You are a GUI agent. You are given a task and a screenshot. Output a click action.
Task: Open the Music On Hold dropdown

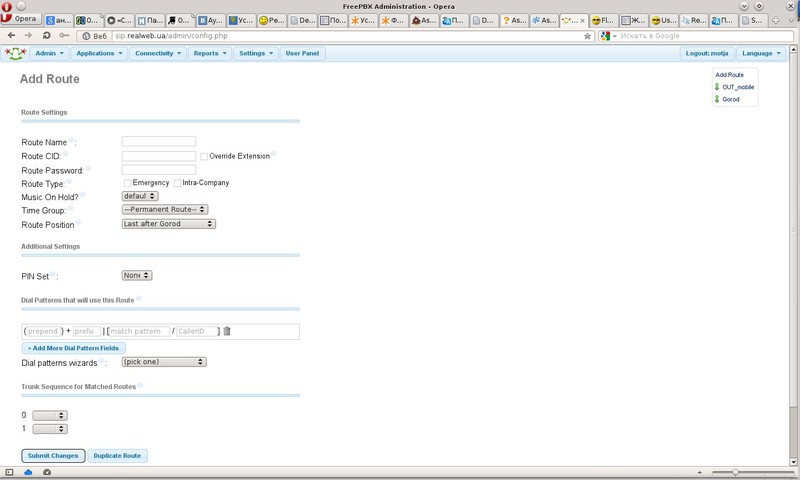click(x=140, y=196)
